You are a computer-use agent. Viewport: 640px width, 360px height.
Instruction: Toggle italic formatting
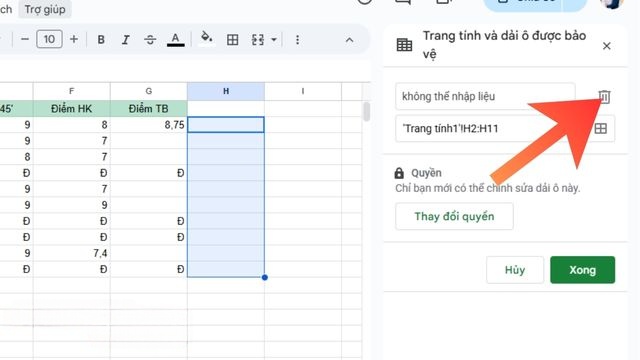pyautogui.click(x=125, y=40)
